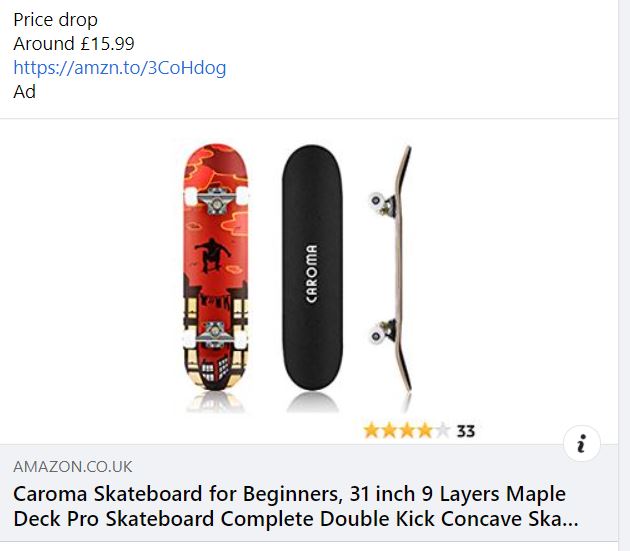
Task: Click the grey empty fifth star
Action: (442, 431)
